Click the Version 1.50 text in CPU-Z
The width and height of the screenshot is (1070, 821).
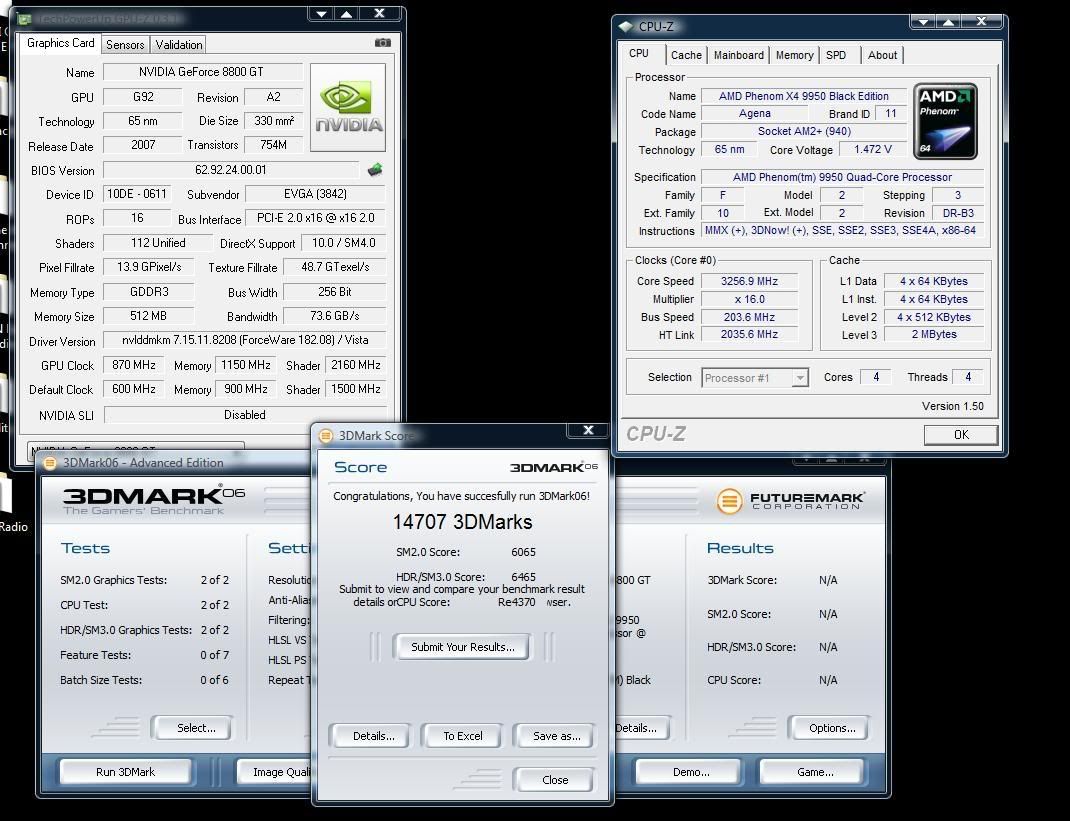953,406
